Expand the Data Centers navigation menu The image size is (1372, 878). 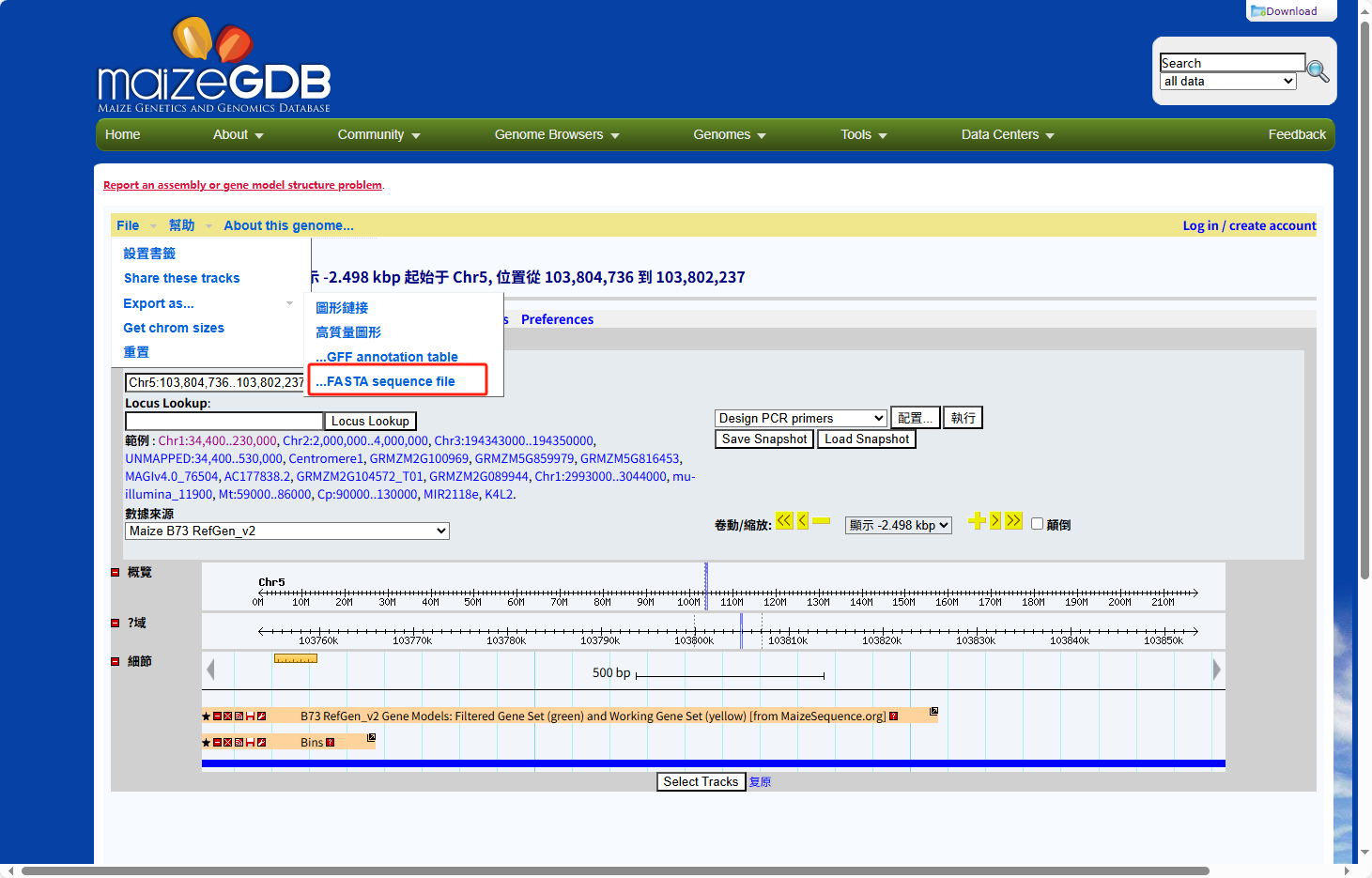click(1008, 135)
